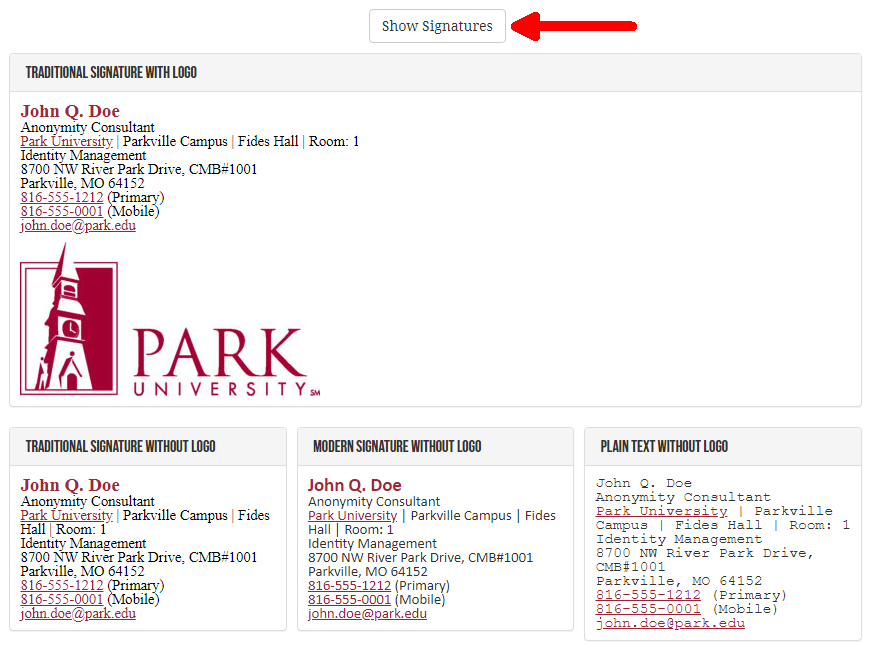Click Identity Management in traditional no-logo signature
Image resolution: width=883 pixels, height=659 pixels.
coord(83,544)
